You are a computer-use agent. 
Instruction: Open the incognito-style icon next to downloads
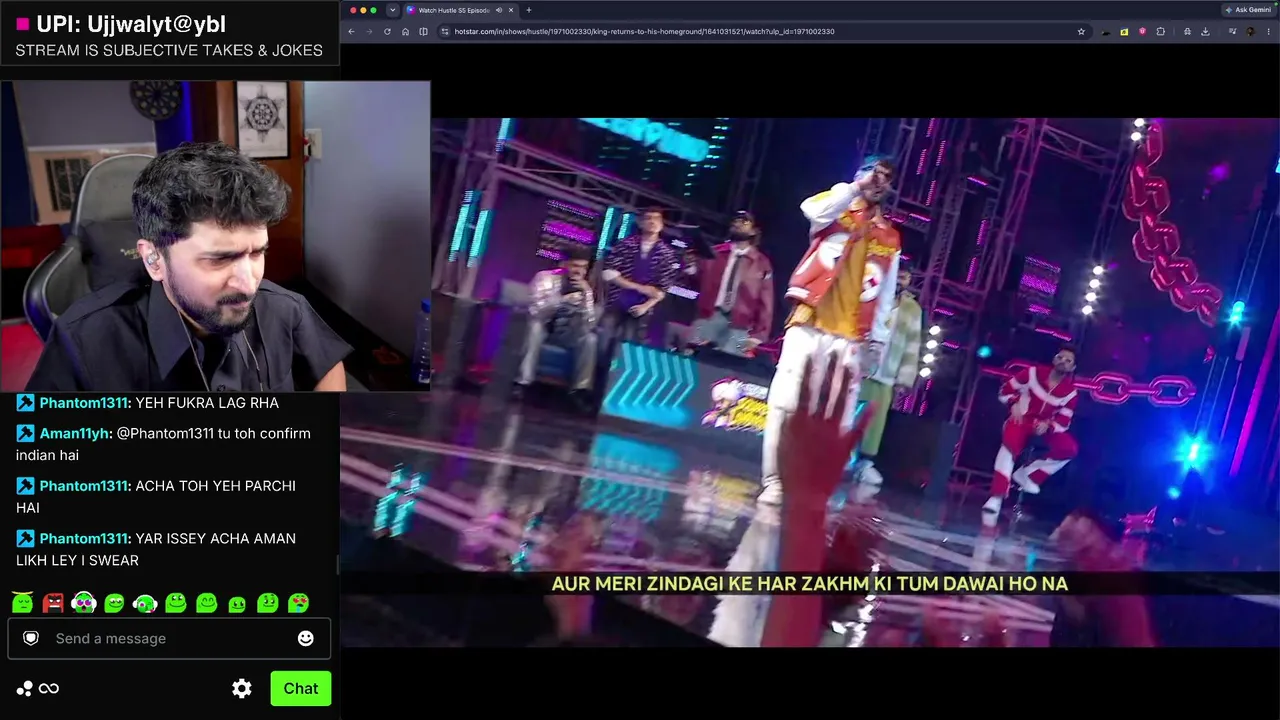click(1187, 31)
